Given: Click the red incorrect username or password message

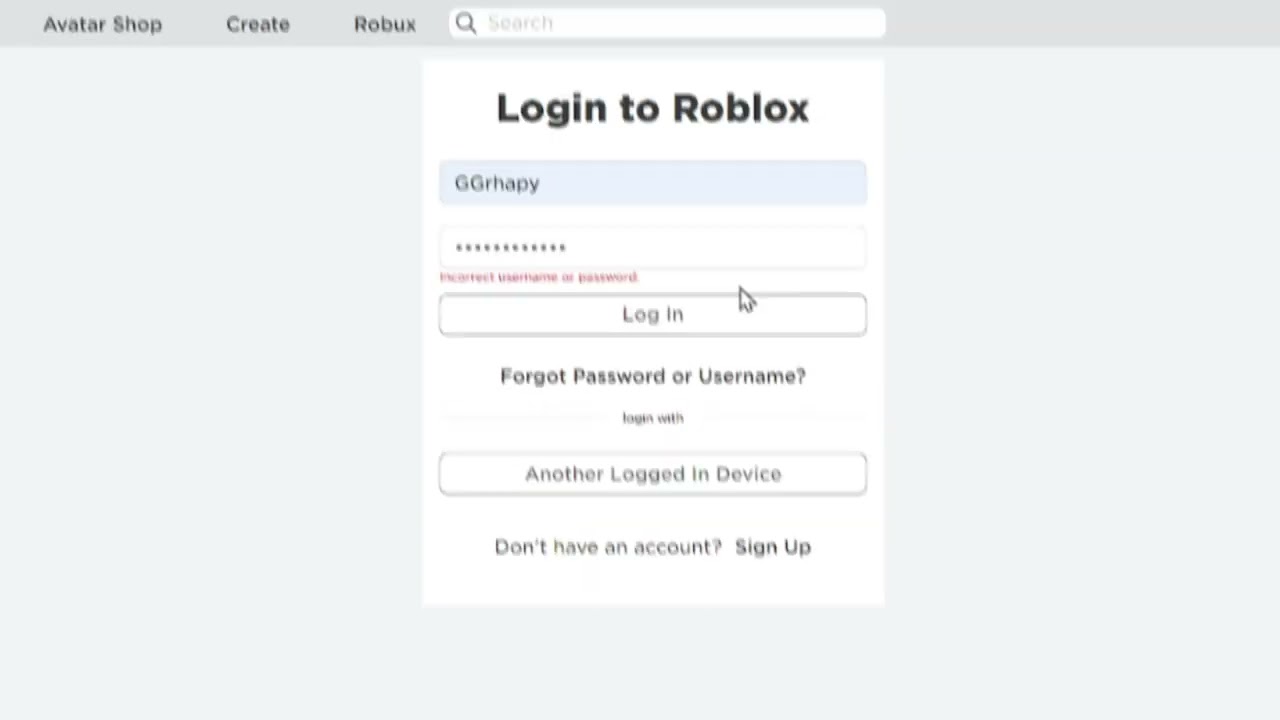Looking at the screenshot, I should tap(539, 277).
